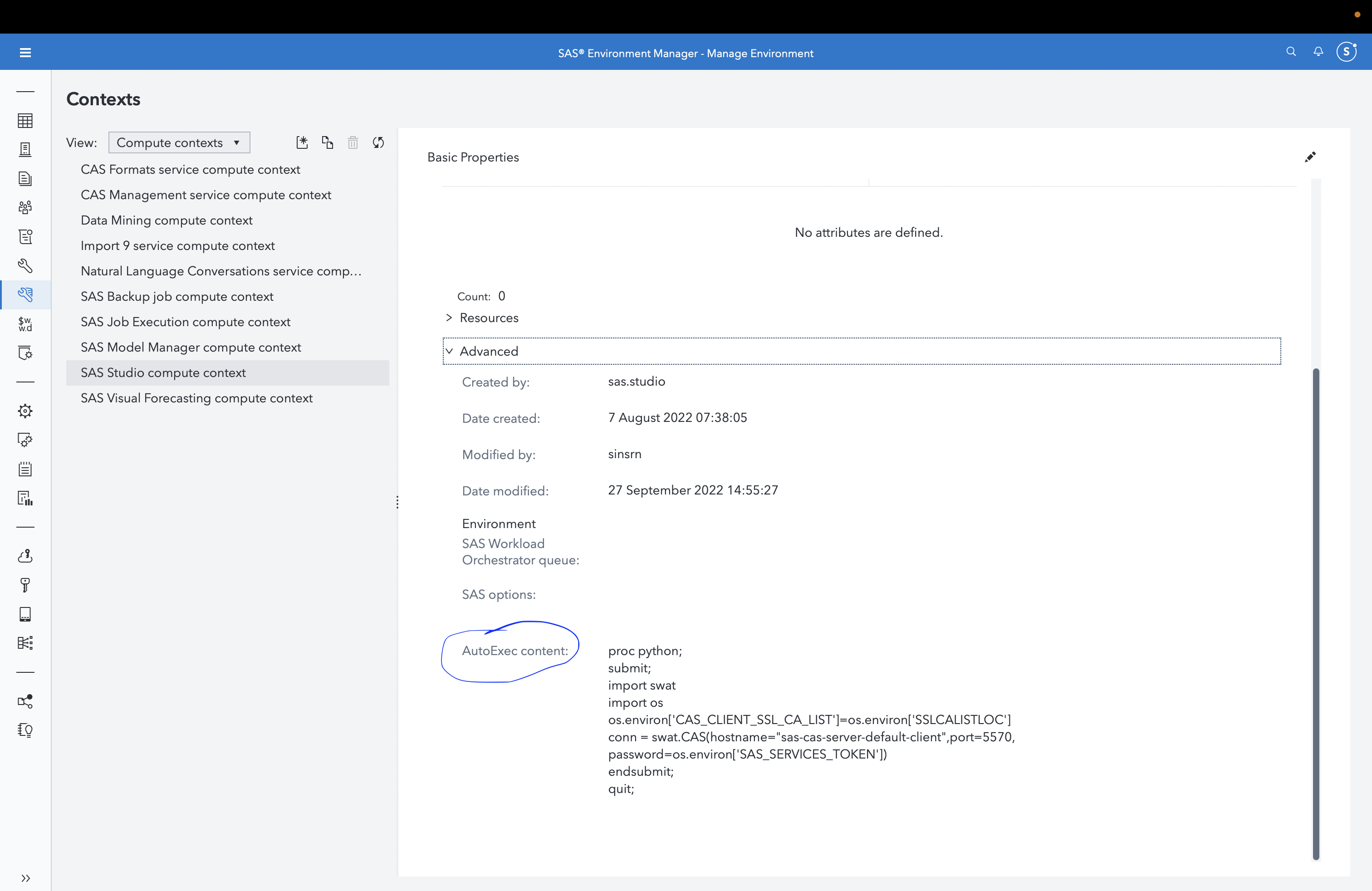Open search from the top bar
Viewport: 1372px width, 891px height.
pos(1291,51)
